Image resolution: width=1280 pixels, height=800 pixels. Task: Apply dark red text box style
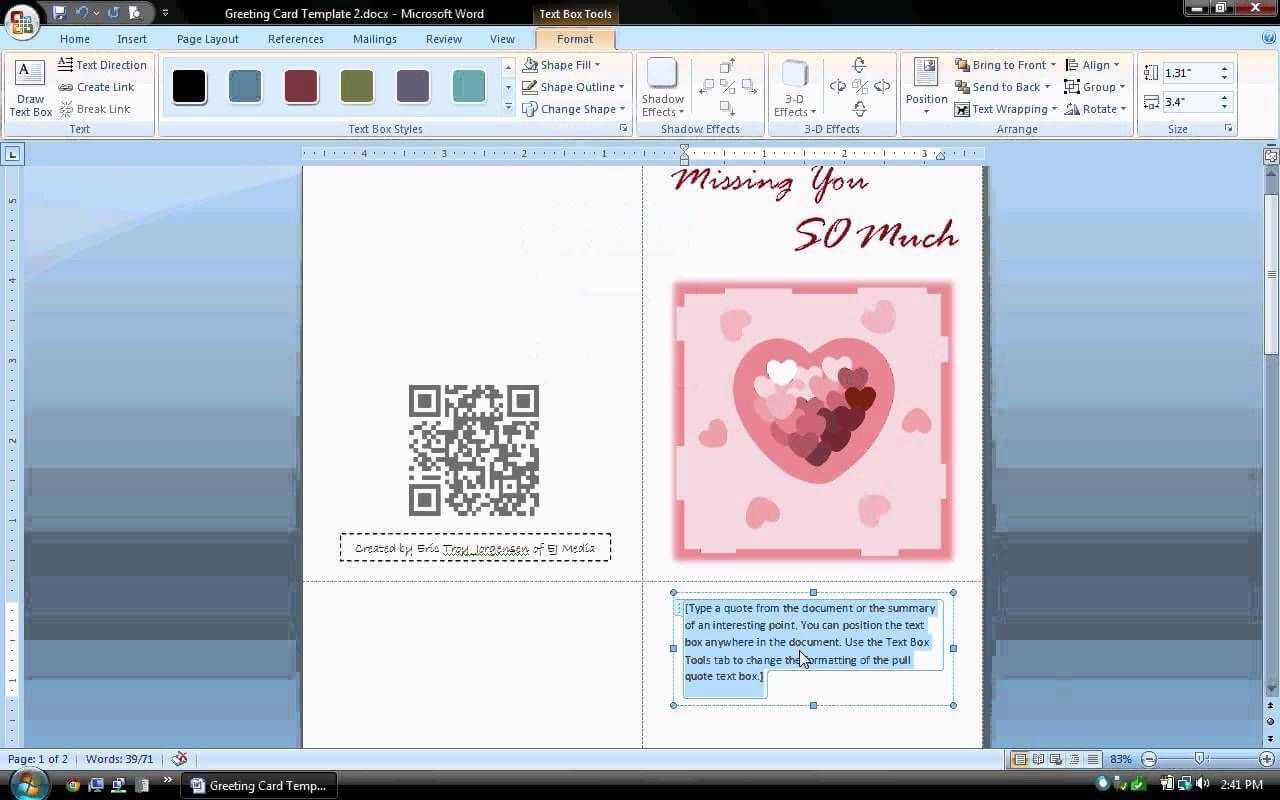click(301, 86)
